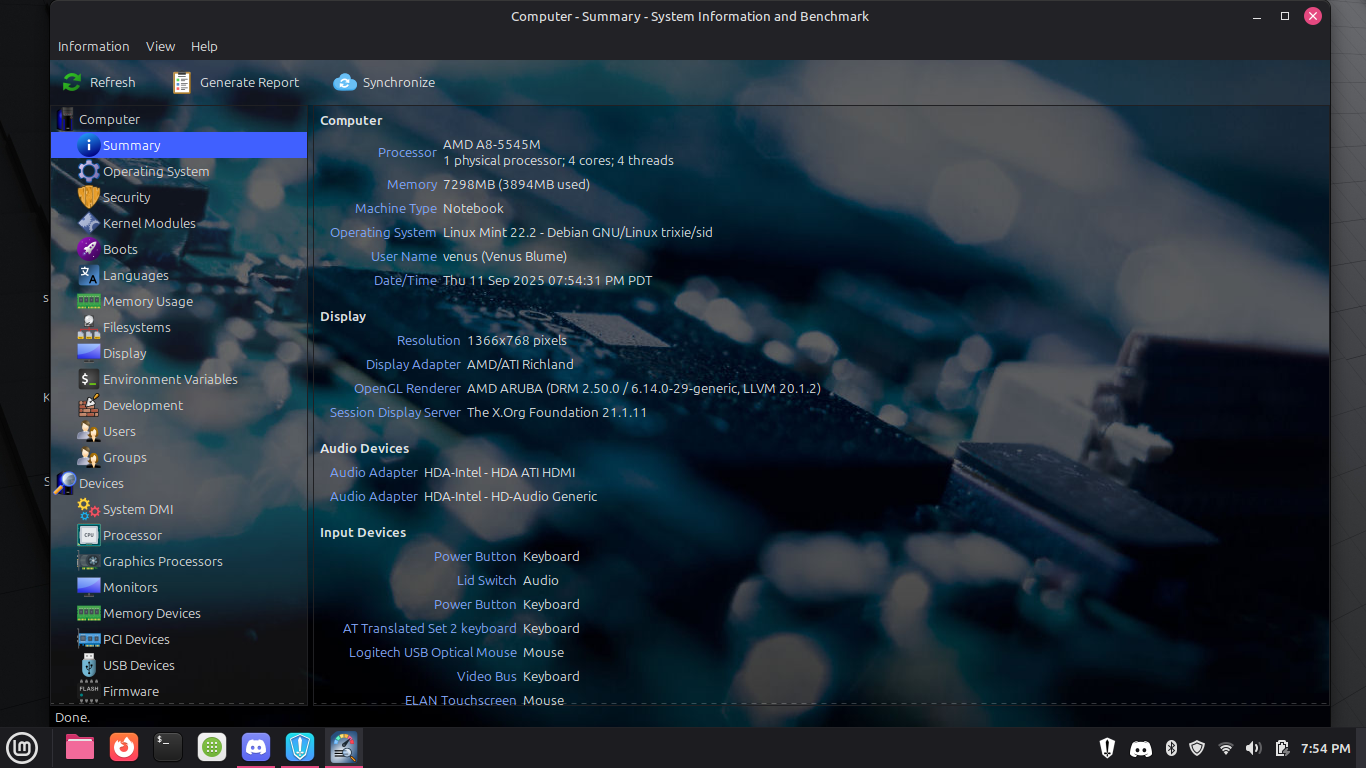Open the Groups icon entry
The width and height of the screenshot is (1366, 768).
89,457
